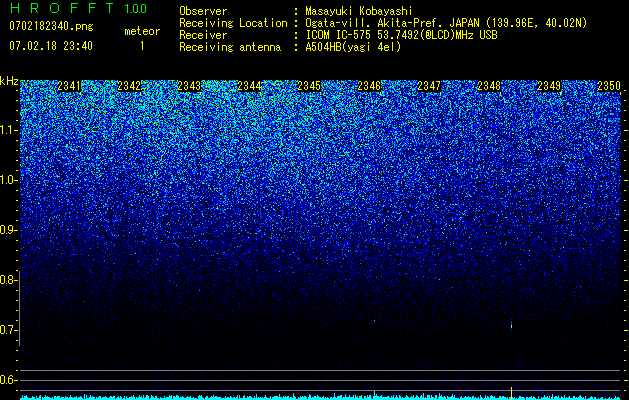Click the 0.8 kHz axis label

coord(8,280)
